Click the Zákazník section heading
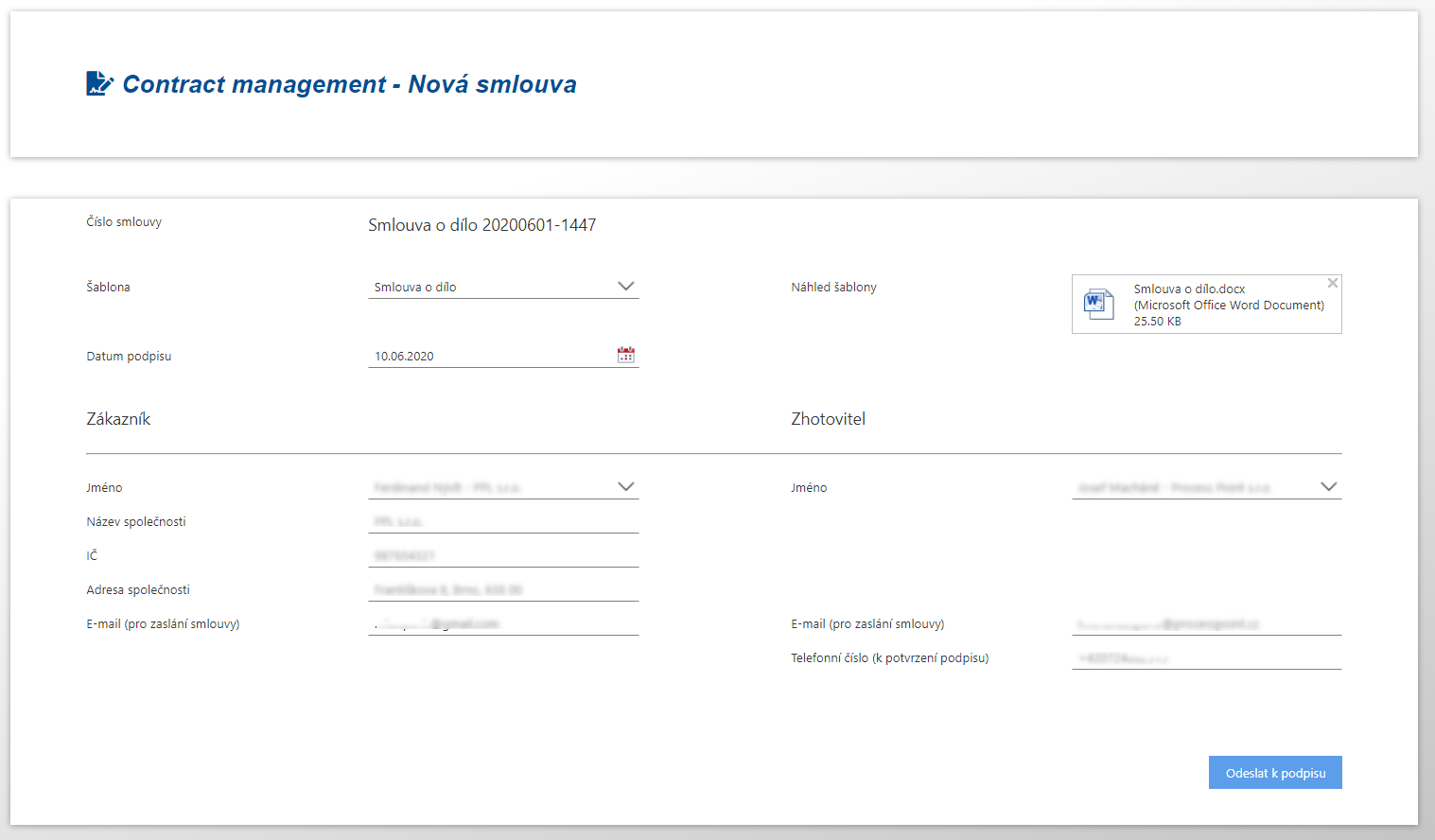Screen dimensions: 1435x840 (118, 419)
